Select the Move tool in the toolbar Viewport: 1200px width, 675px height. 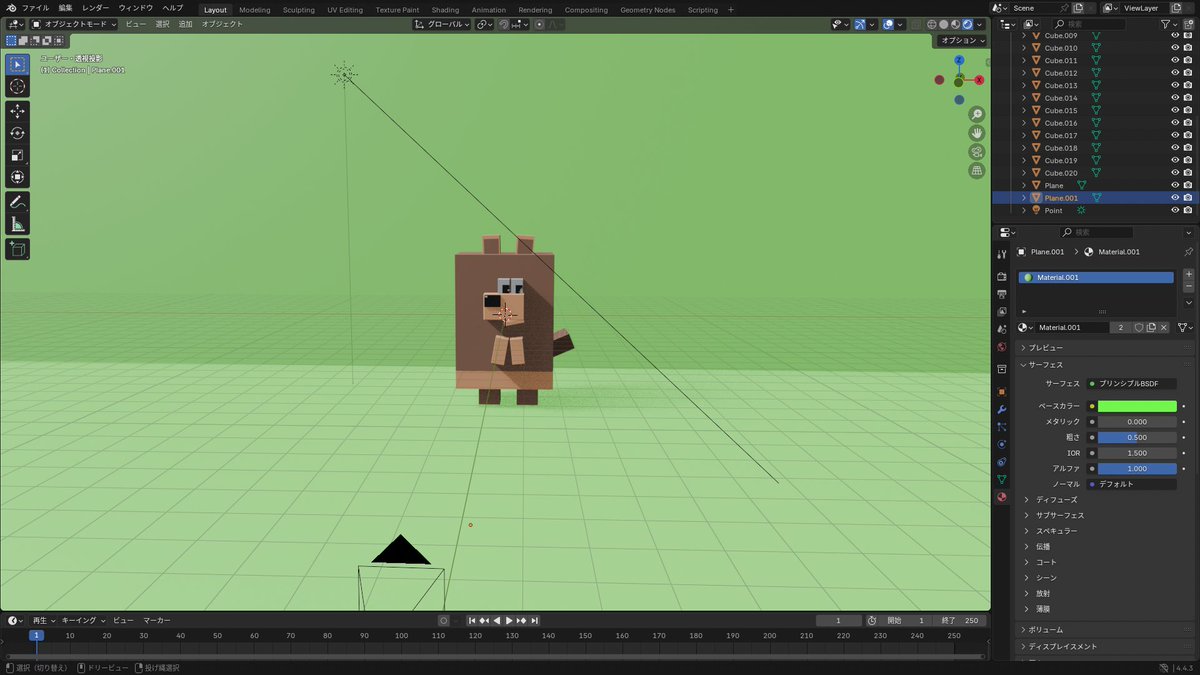coord(17,111)
